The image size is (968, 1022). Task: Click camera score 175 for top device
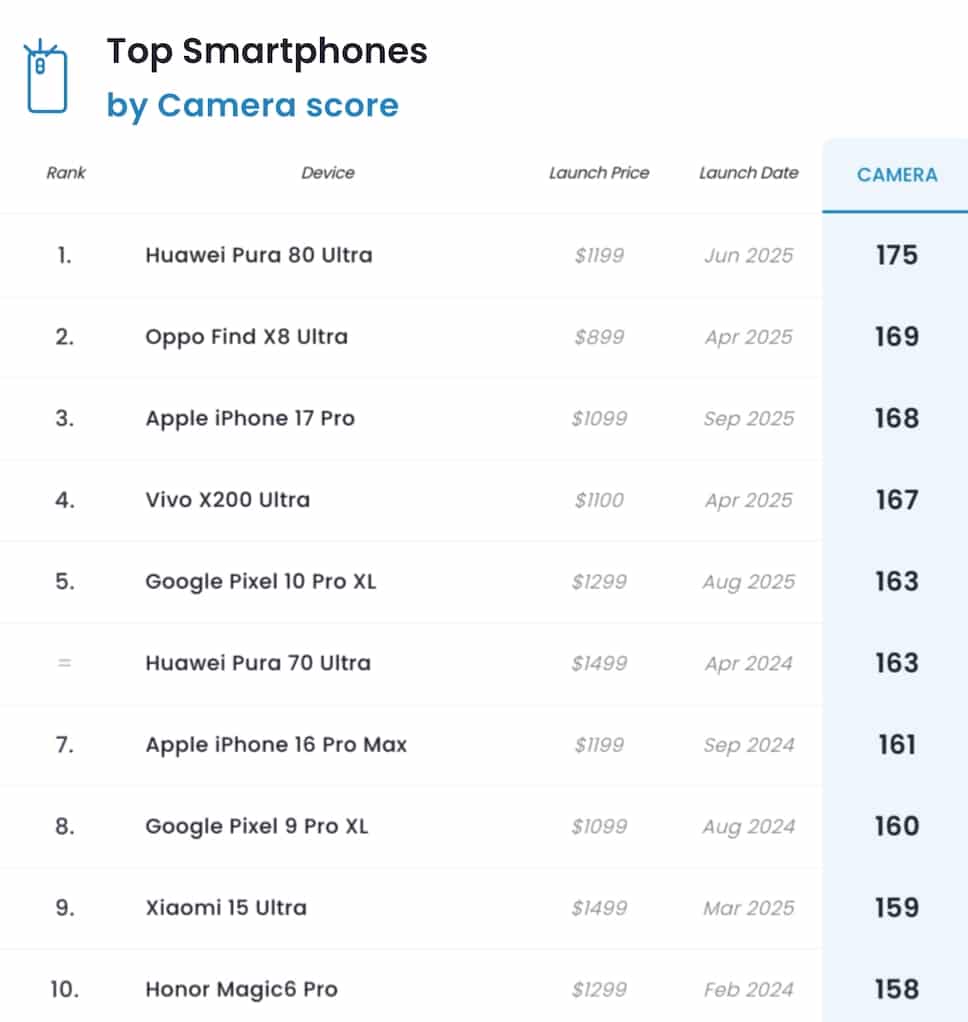[x=896, y=255]
